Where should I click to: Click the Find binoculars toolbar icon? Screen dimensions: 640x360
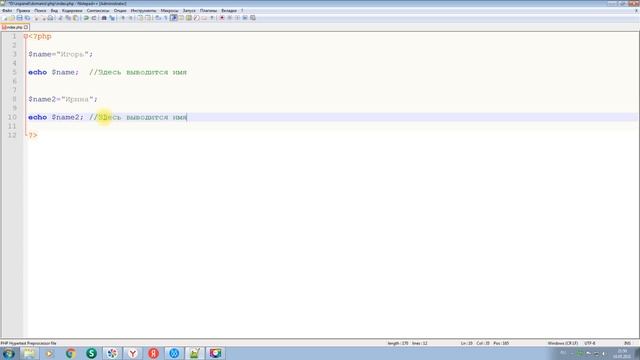point(104,18)
